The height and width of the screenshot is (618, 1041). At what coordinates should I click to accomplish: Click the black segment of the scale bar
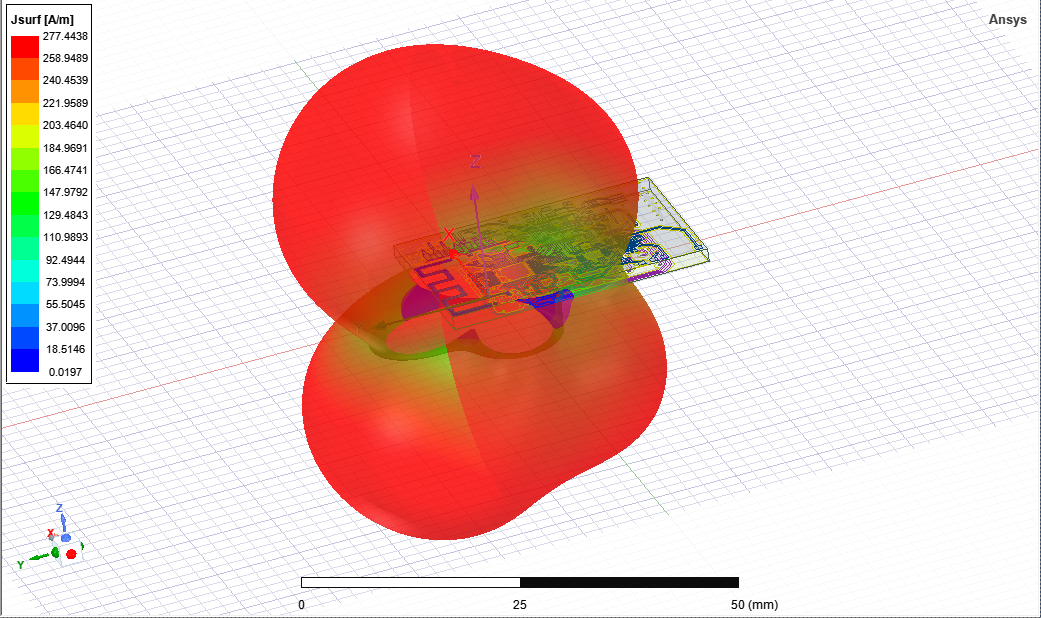[629, 582]
